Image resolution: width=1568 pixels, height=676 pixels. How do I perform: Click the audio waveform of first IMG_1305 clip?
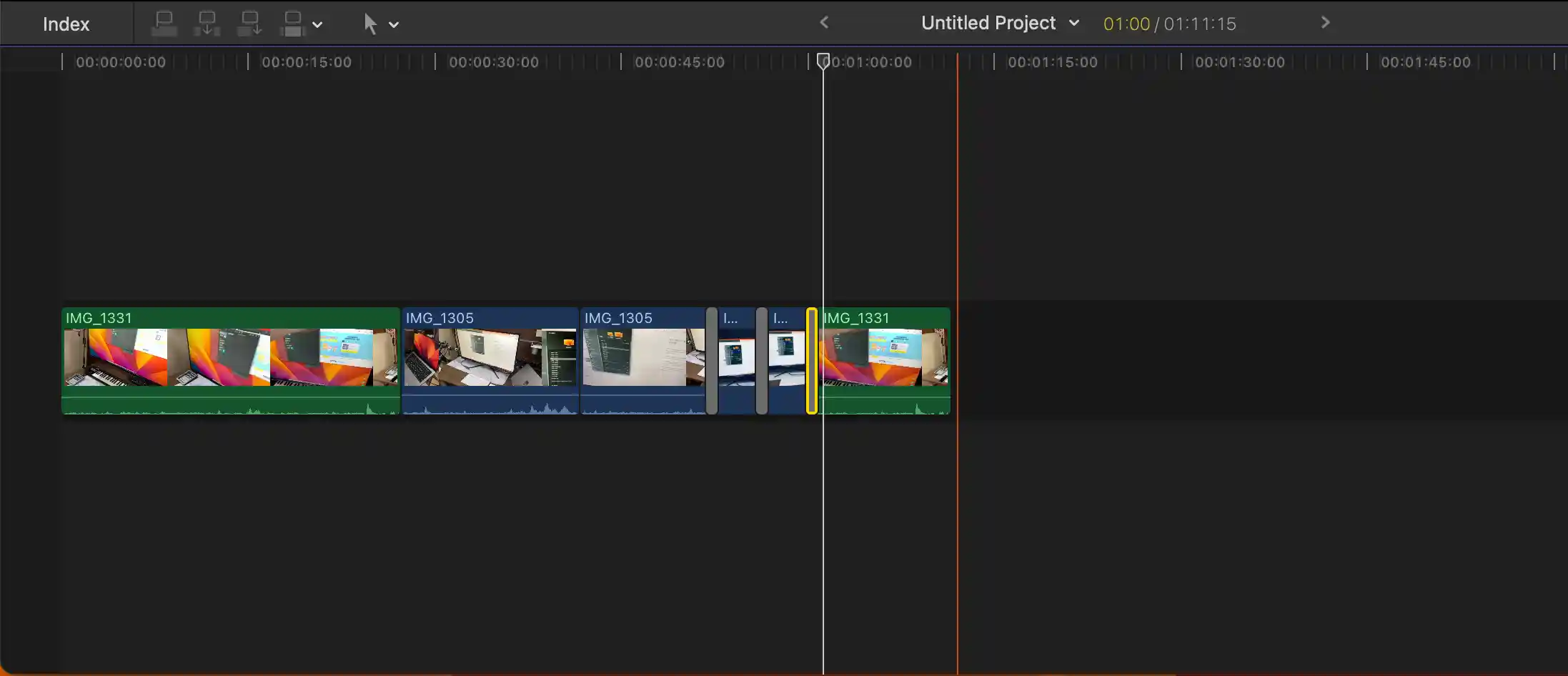pyautogui.click(x=490, y=405)
